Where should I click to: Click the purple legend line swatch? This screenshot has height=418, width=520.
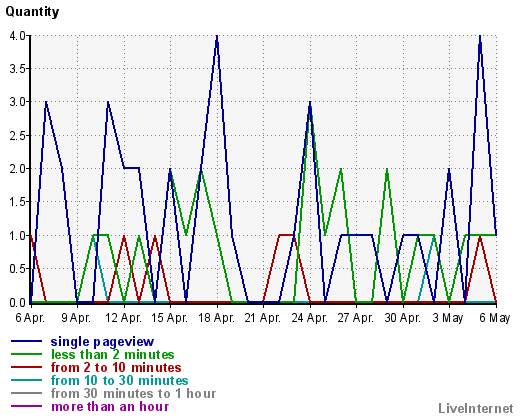[x=27, y=406]
